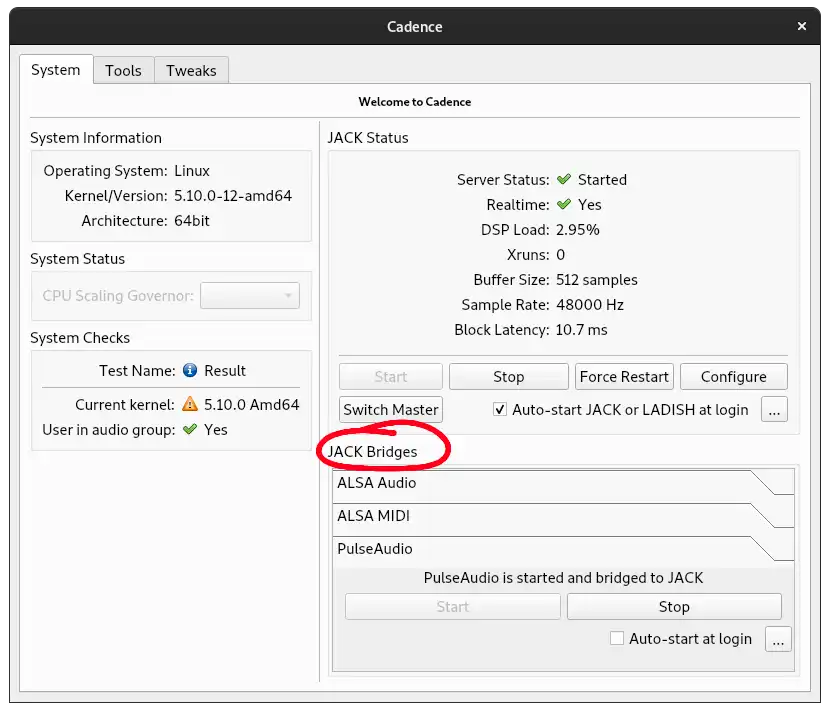Open PulseAudio auto-start options ellipsis button
The width and height of the screenshot is (830, 712).
click(x=778, y=639)
